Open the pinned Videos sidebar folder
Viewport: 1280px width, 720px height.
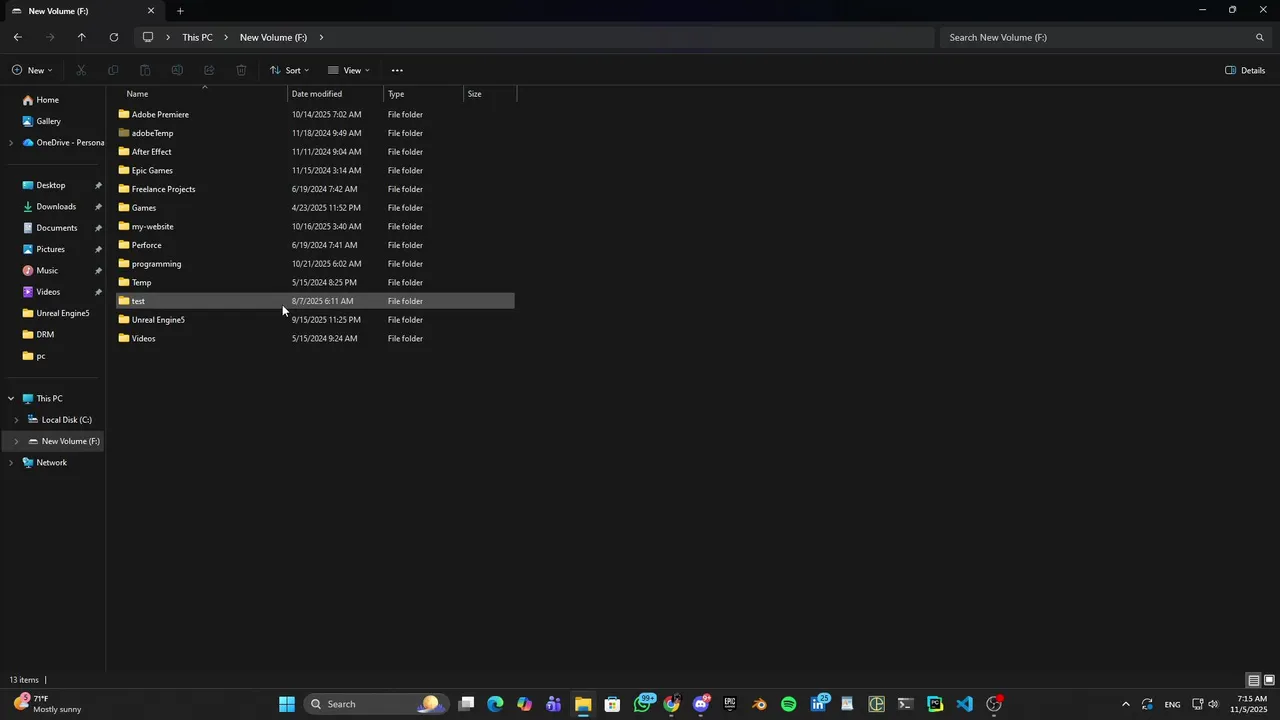48,292
